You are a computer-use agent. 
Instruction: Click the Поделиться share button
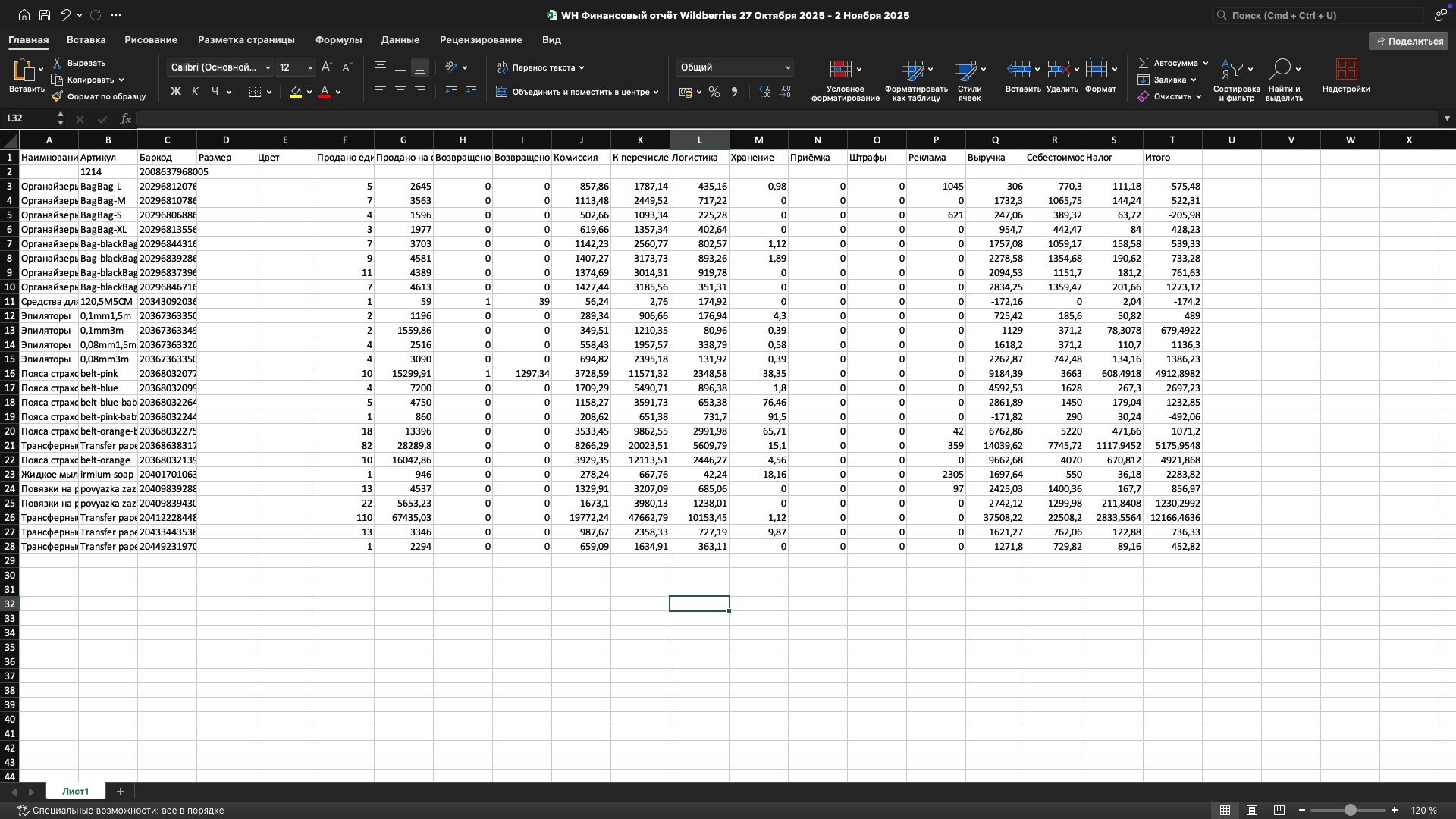1408,41
